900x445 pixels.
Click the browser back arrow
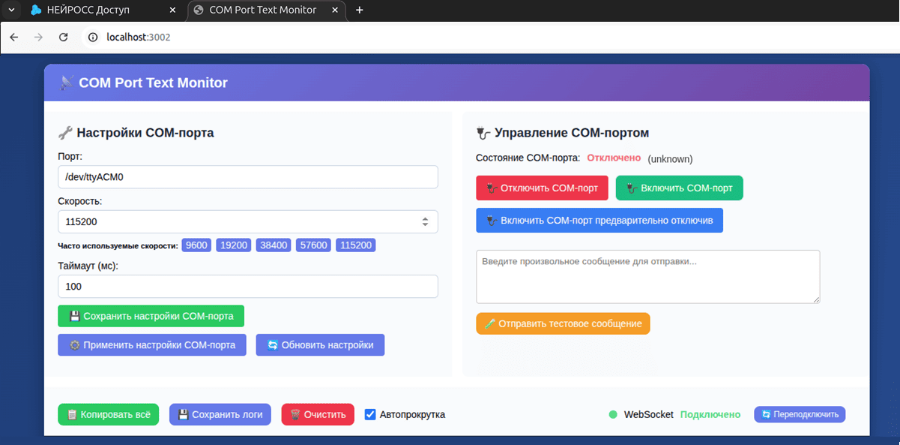pos(14,37)
